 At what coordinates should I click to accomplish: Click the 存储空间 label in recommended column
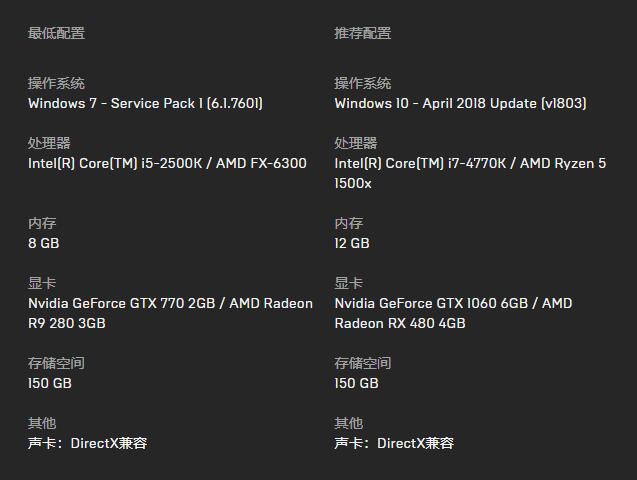[362, 363]
